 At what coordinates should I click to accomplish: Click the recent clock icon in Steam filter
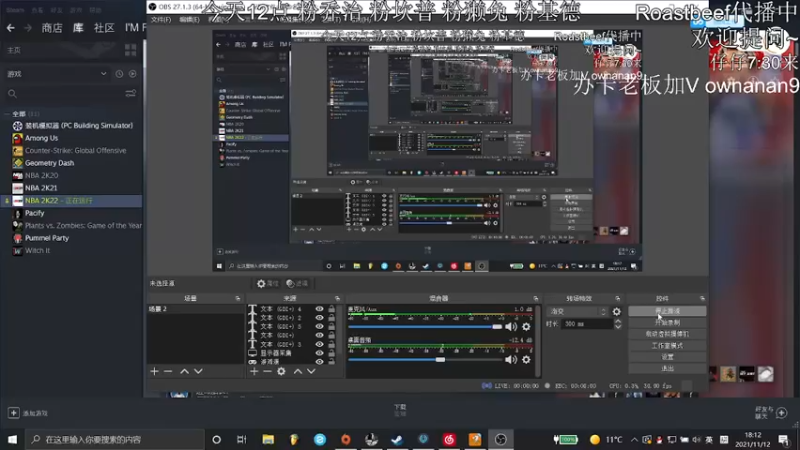(x=119, y=73)
